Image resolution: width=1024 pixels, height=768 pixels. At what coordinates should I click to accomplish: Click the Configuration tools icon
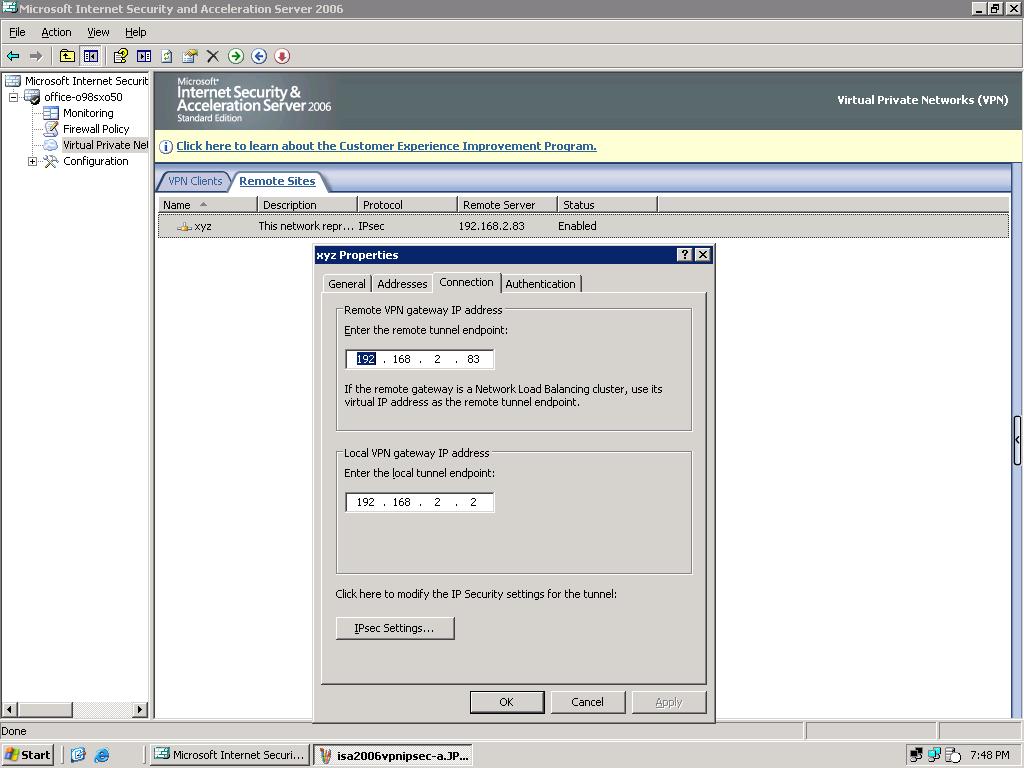coord(51,161)
